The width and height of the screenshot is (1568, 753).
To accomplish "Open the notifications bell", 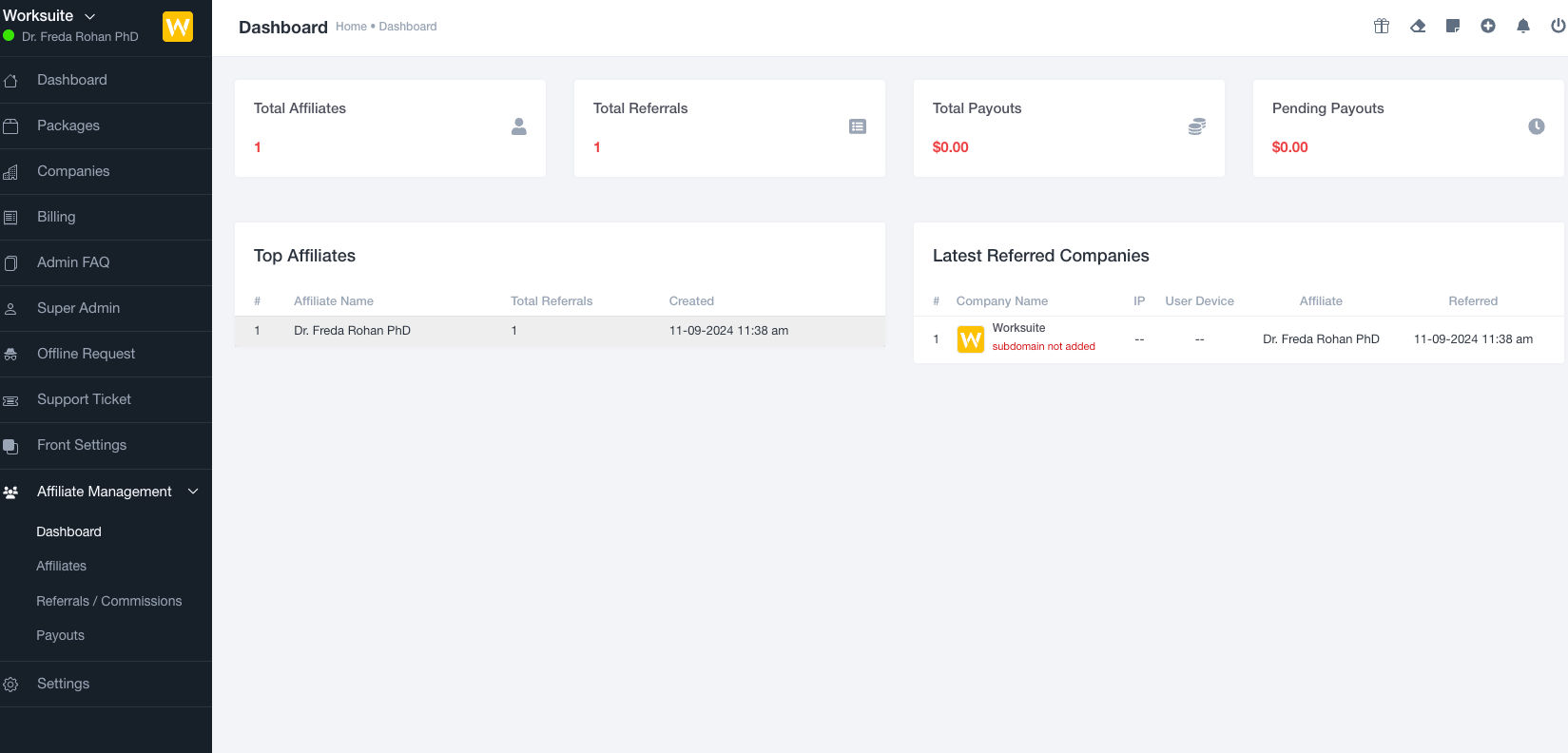I will 1523,27.
